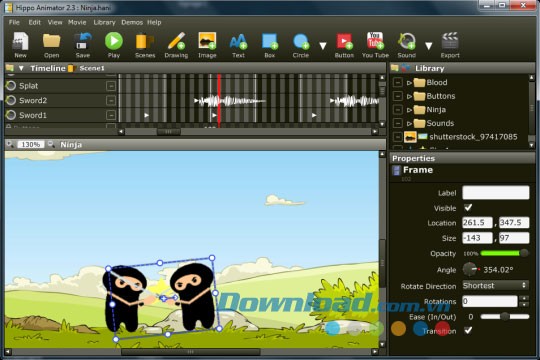Click the red playhead in the timeline
540x360 pixels.
pyautogui.click(x=219, y=100)
